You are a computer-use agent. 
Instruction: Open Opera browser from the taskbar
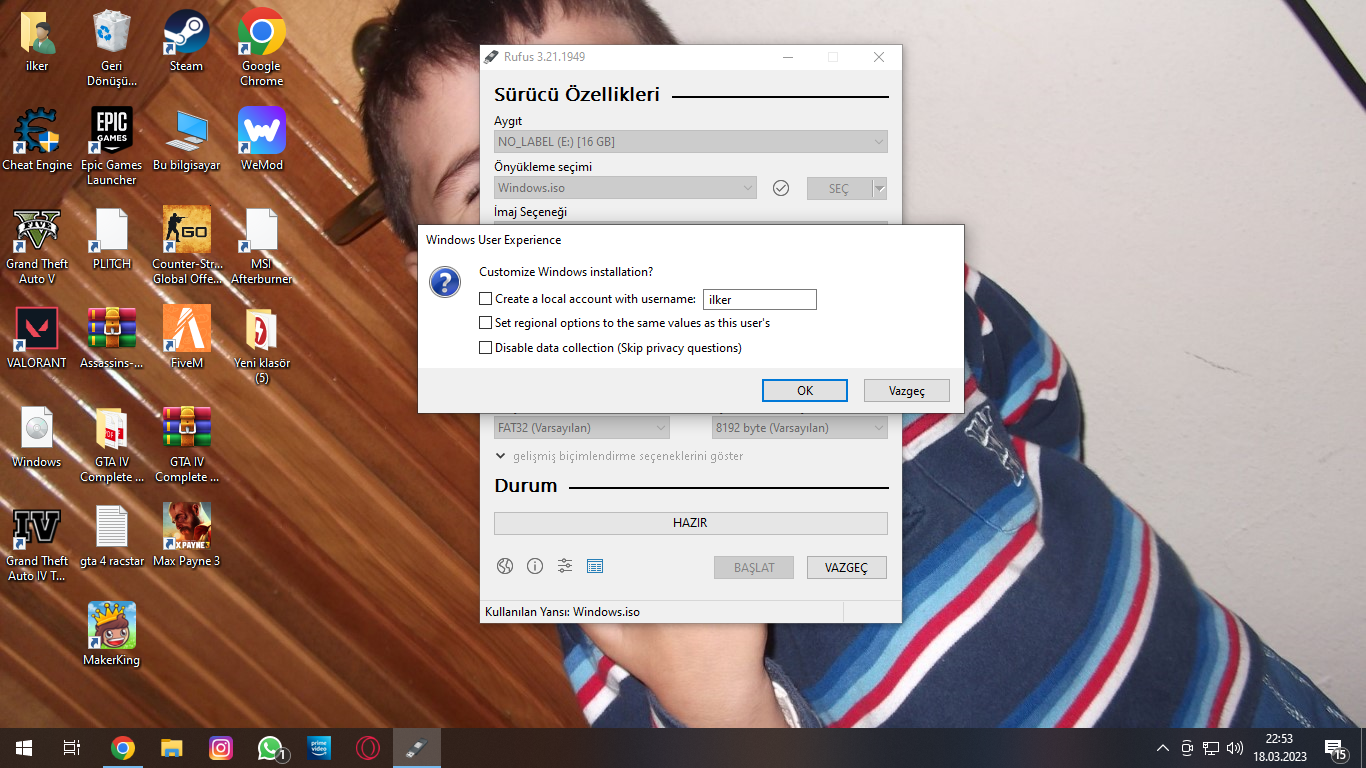click(x=368, y=748)
